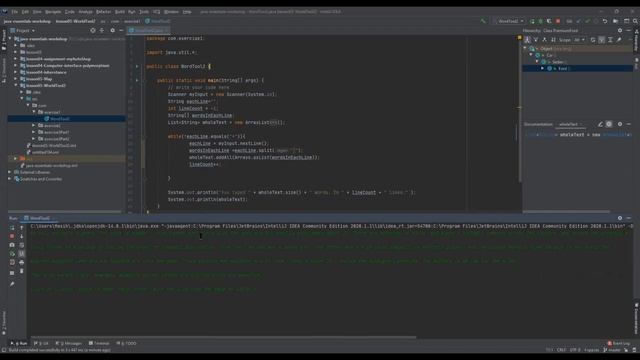Click run gutter arrow beside class WordTool2

click(137, 66)
